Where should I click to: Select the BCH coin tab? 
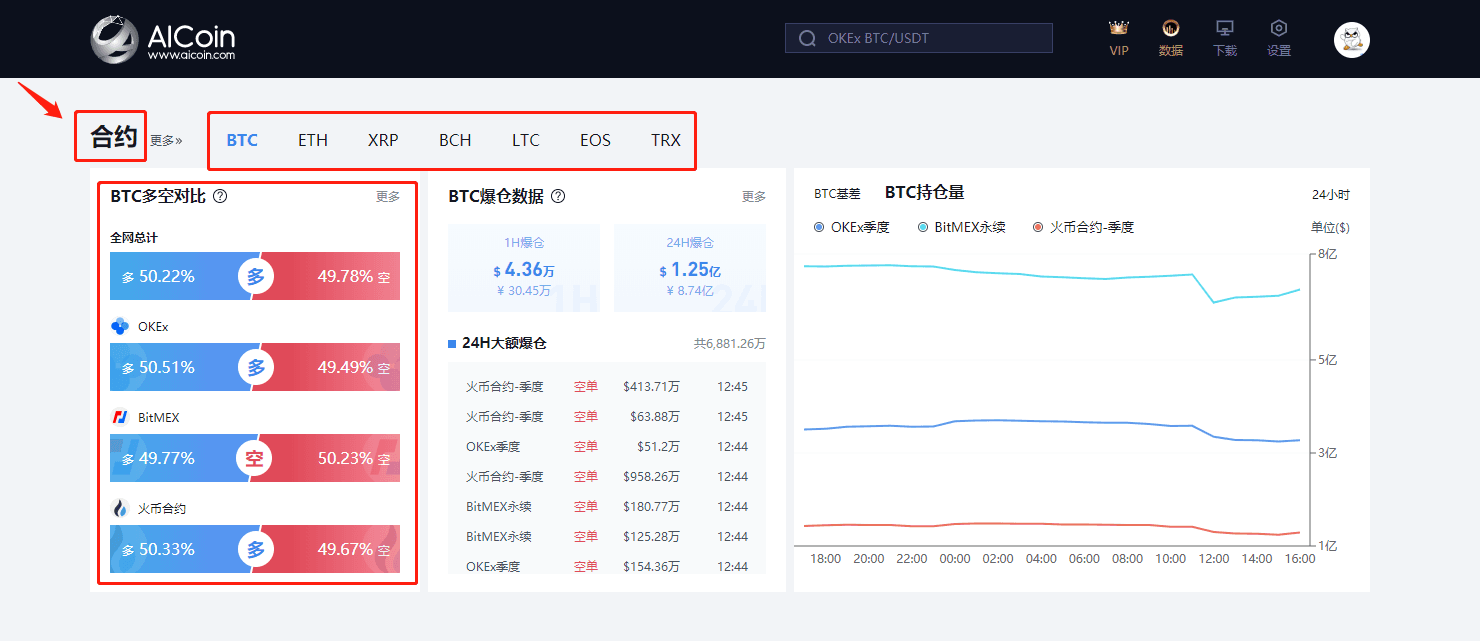click(455, 140)
